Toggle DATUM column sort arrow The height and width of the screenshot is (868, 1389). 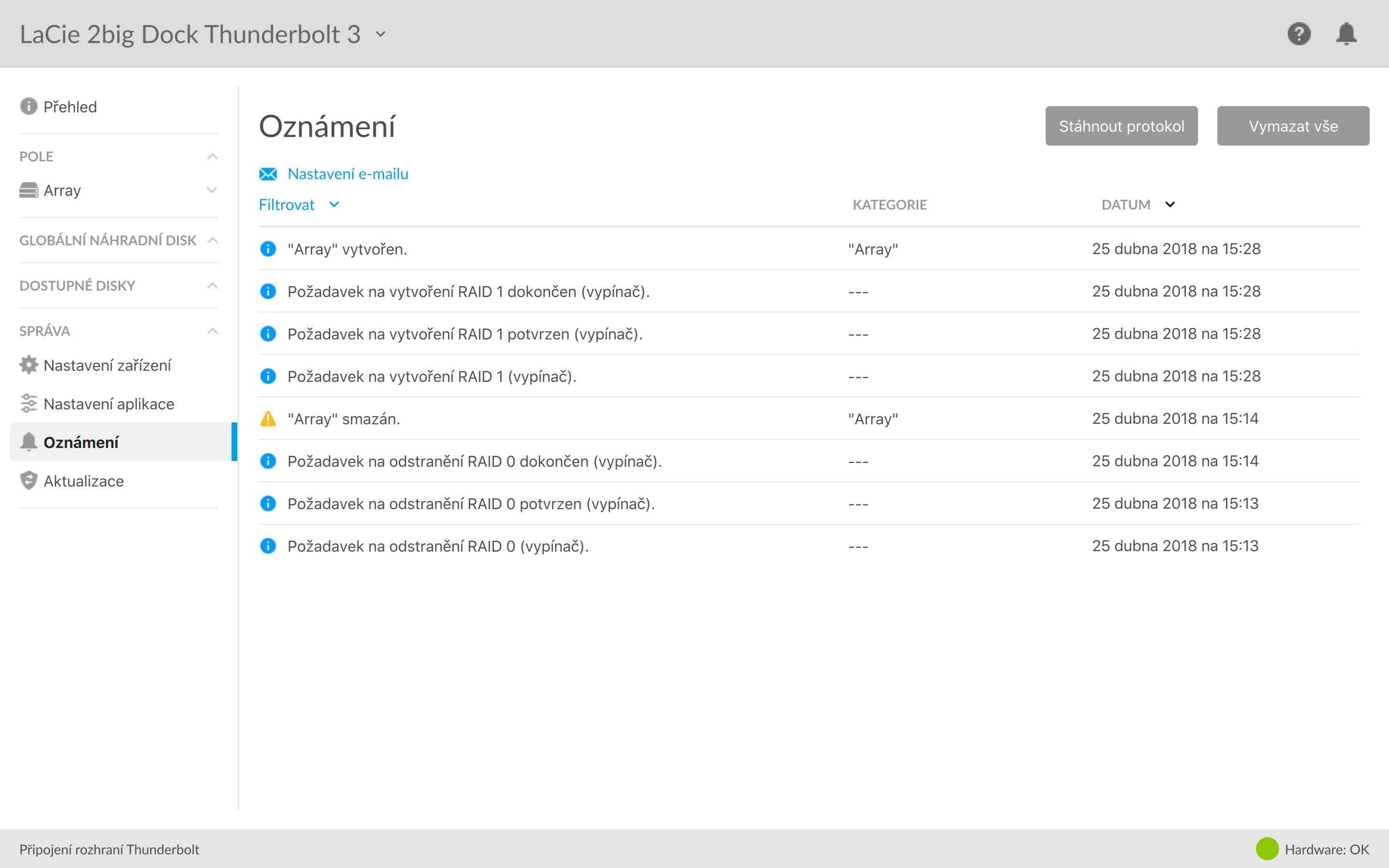coord(1170,204)
